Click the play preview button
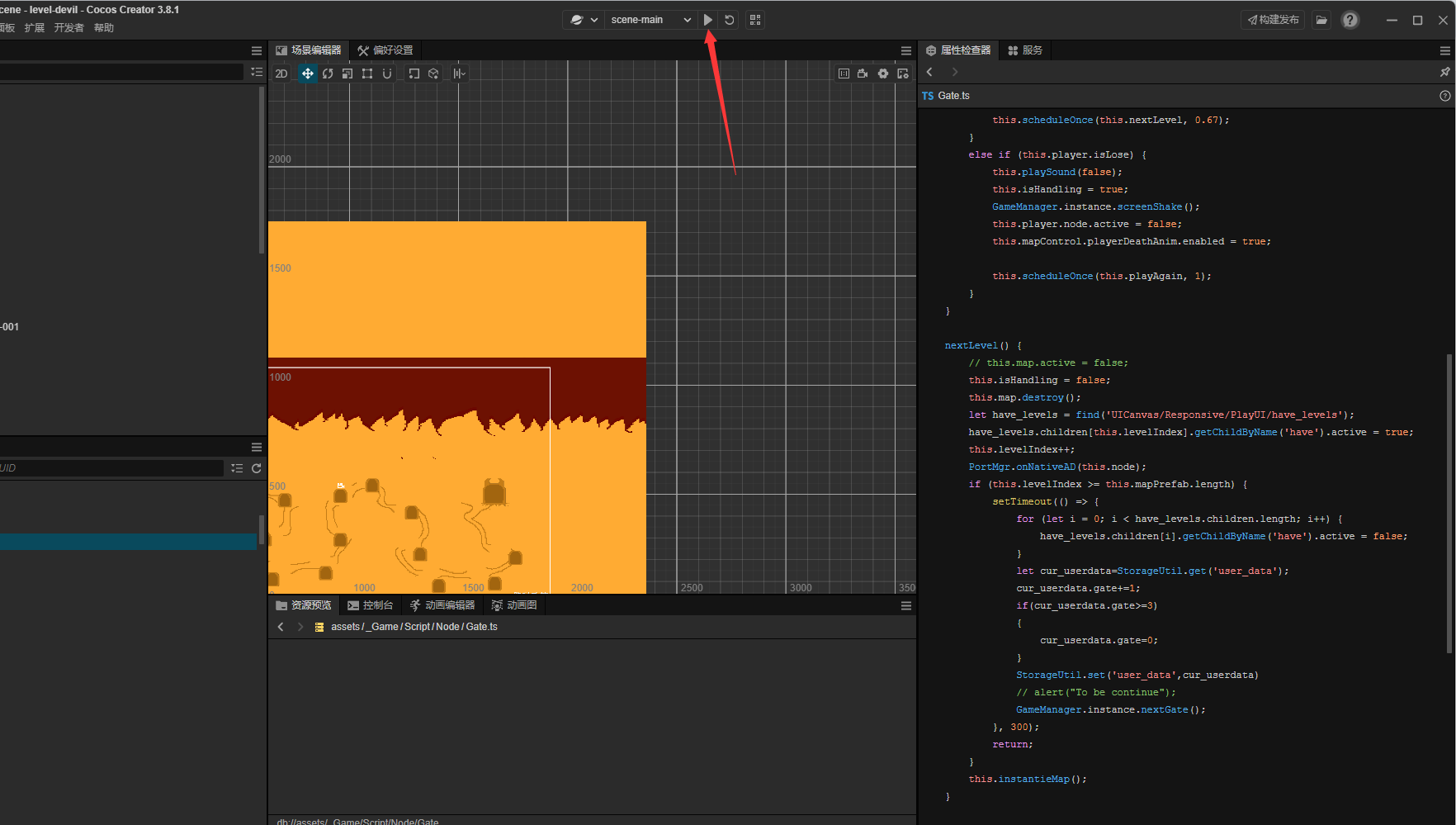 click(x=707, y=20)
